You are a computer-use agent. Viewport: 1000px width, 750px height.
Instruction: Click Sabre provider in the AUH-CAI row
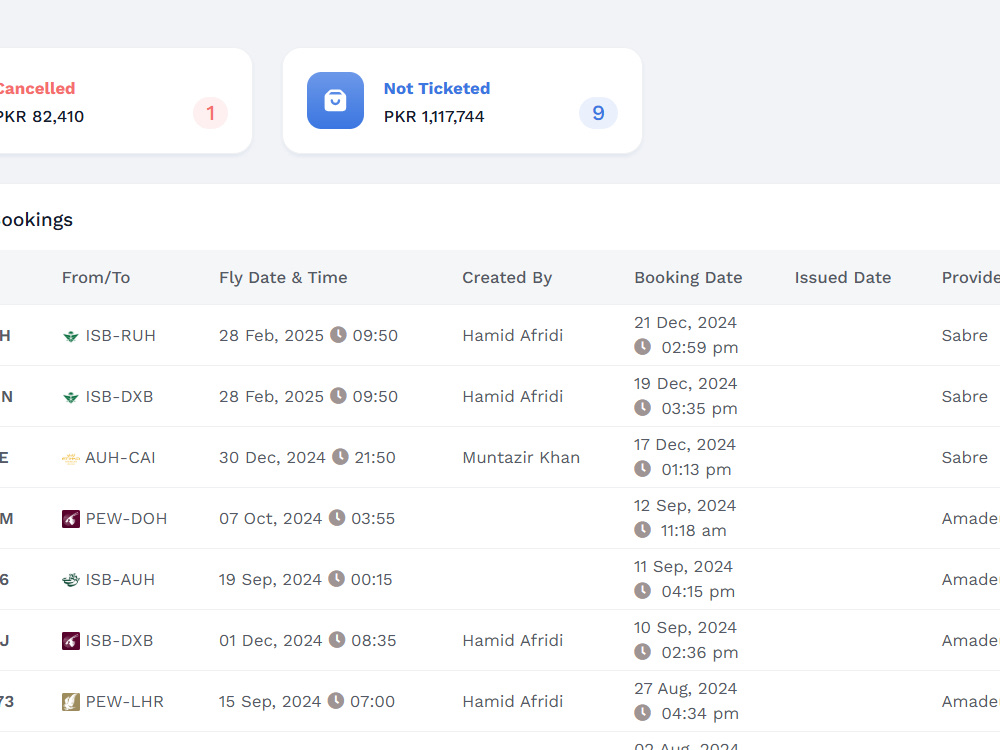coord(964,457)
